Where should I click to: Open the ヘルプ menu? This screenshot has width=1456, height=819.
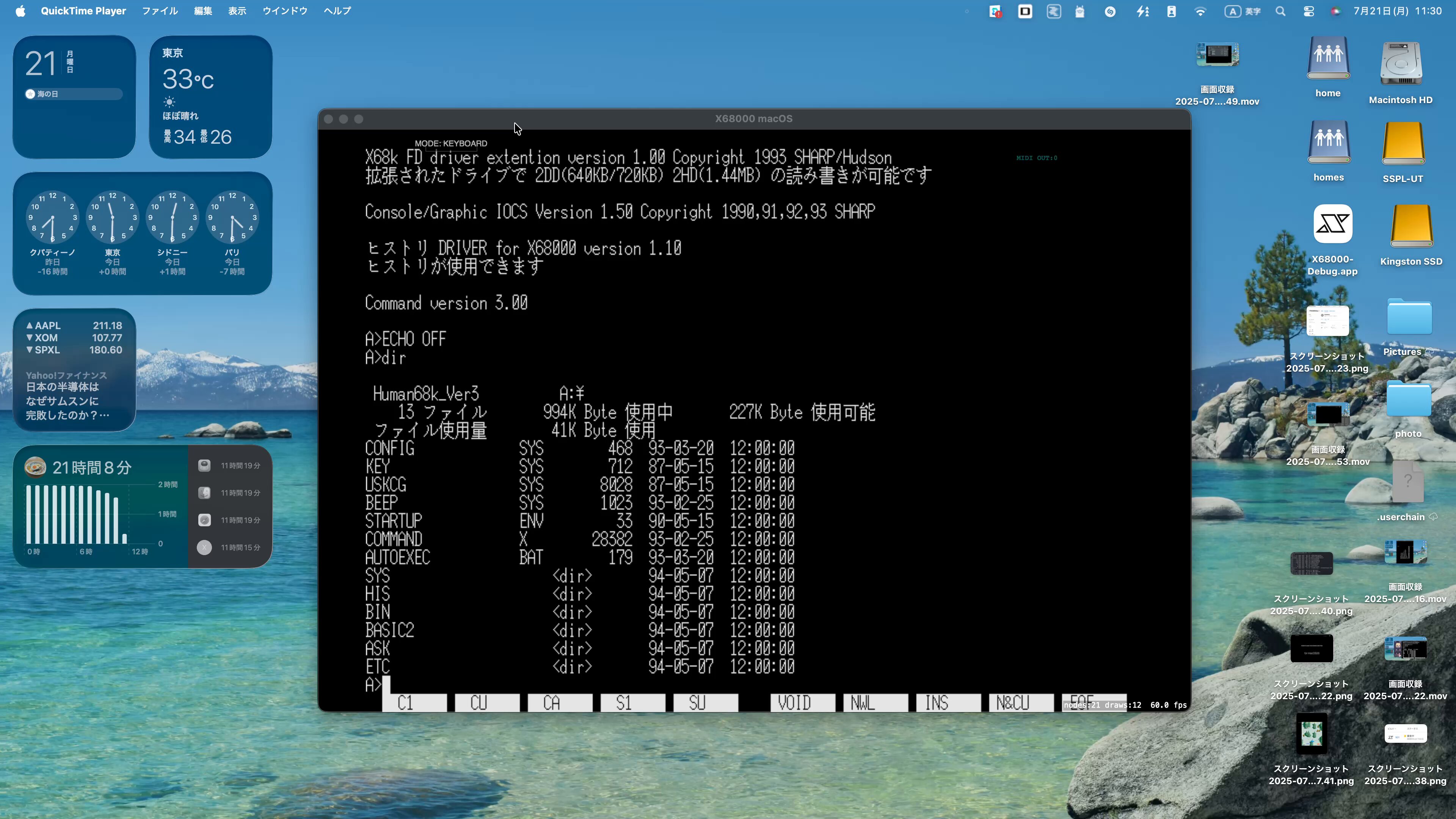(x=337, y=11)
